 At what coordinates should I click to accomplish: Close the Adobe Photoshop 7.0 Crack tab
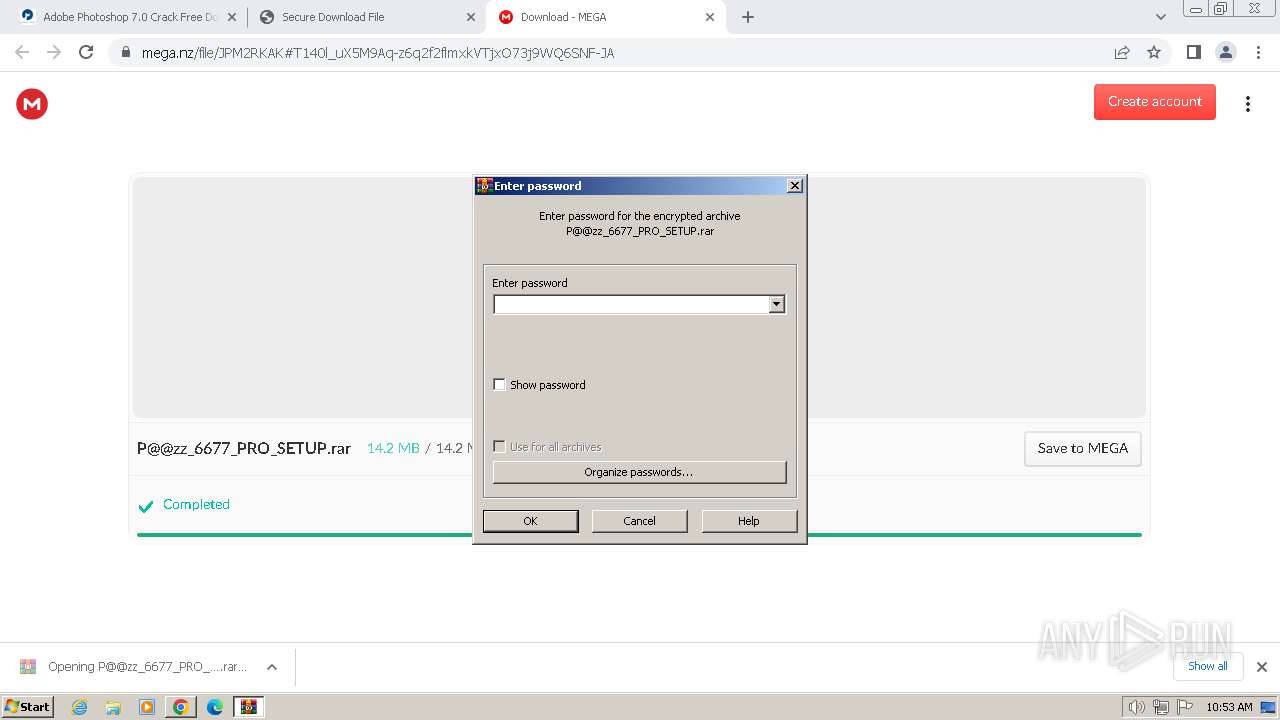click(x=232, y=17)
